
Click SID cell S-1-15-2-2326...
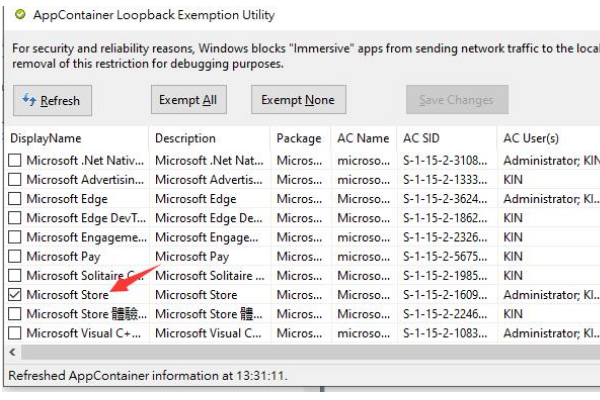[445, 237]
